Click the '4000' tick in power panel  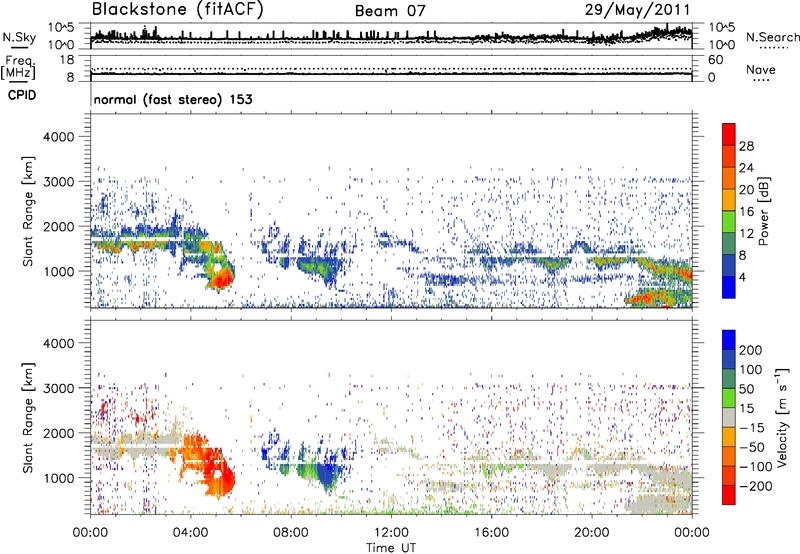point(58,137)
